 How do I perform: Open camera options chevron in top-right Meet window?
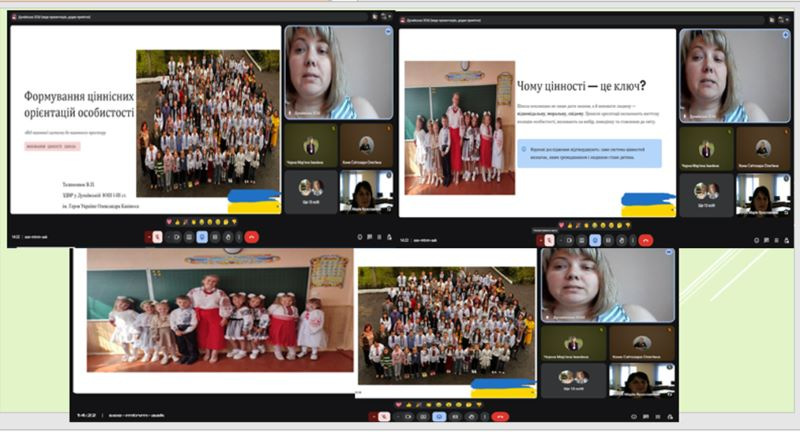pos(561,240)
